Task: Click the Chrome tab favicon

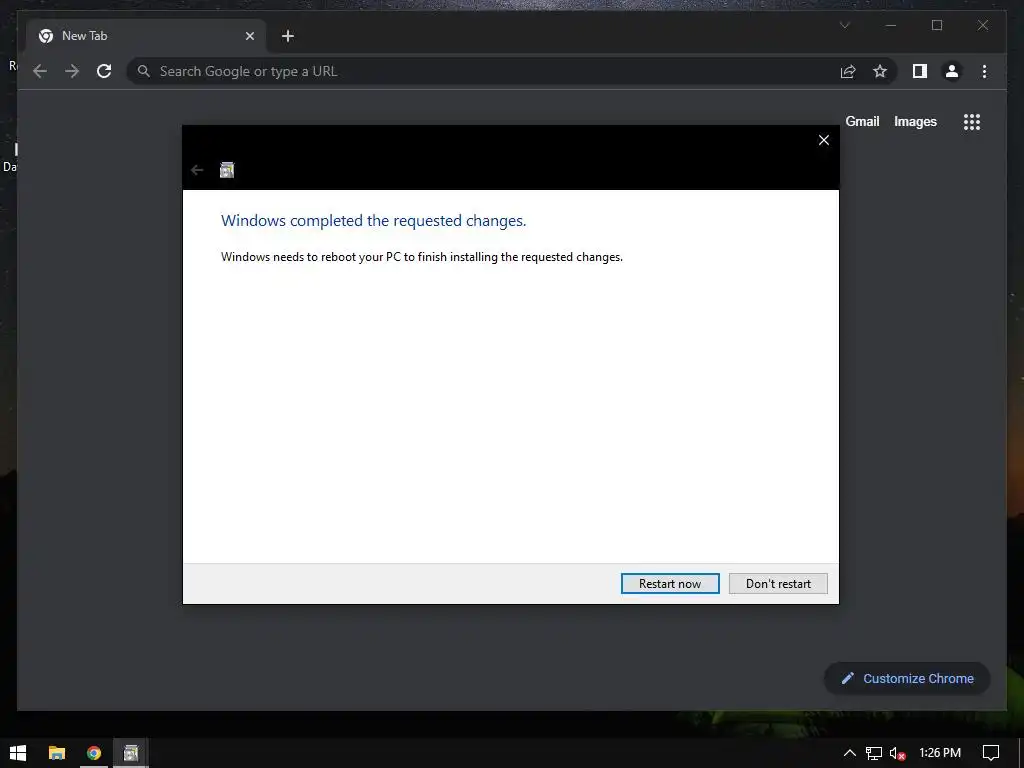Action: (x=46, y=36)
